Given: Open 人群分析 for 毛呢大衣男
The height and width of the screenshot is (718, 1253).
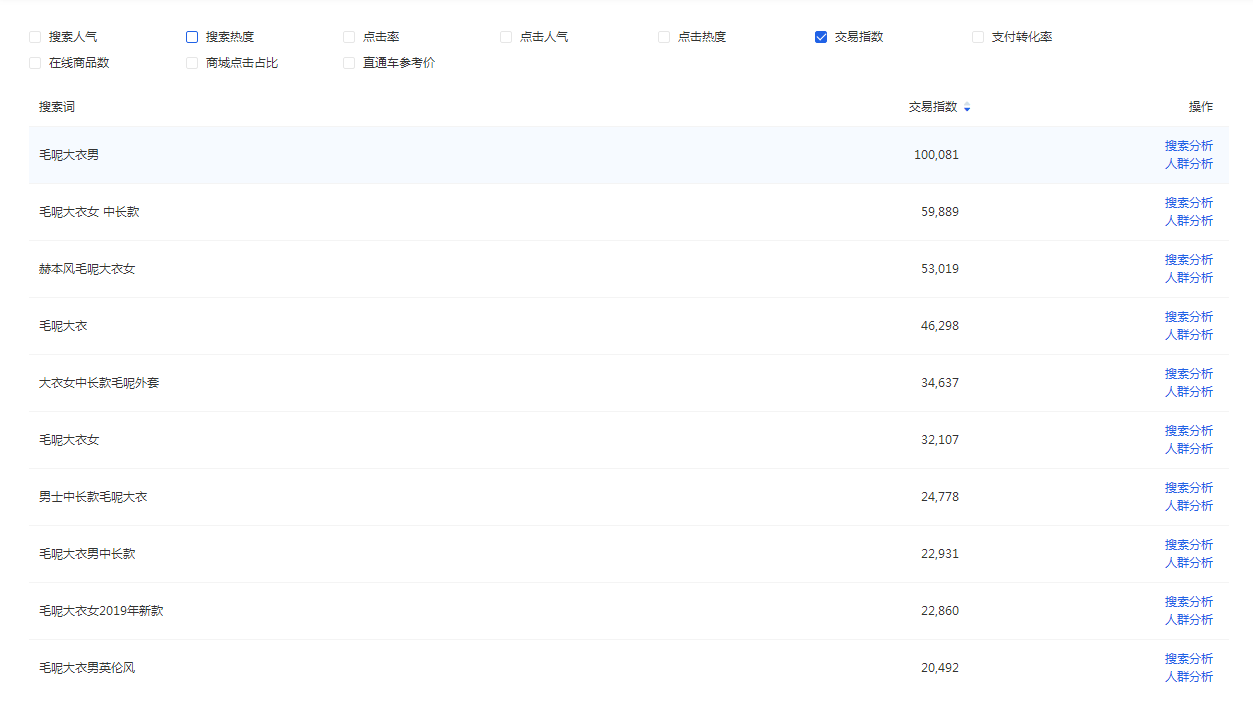Looking at the screenshot, I should tap(1188, 164).
